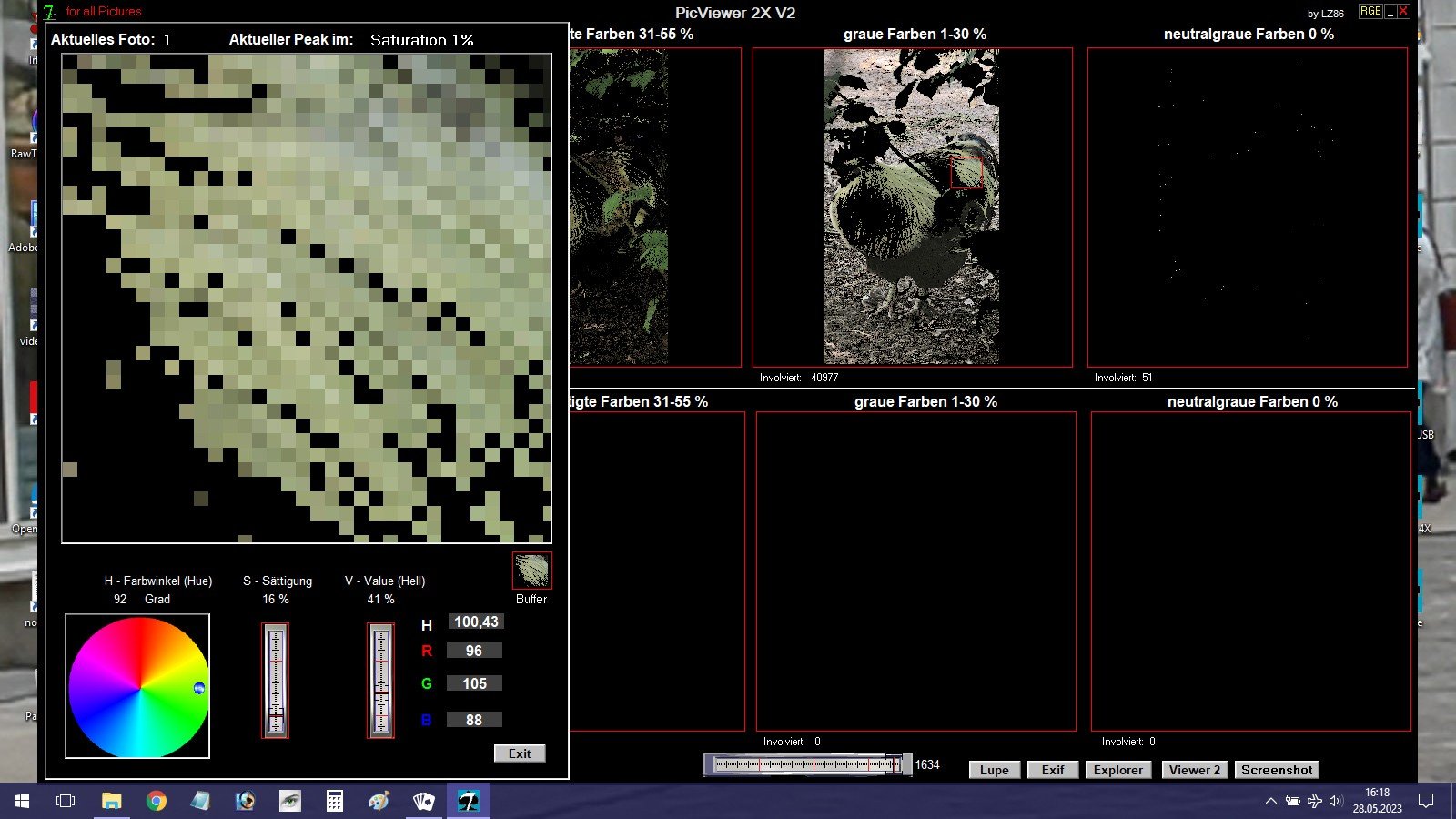
Task: Click the S - Sättigung vertical slider
Action: click(276, 680)
